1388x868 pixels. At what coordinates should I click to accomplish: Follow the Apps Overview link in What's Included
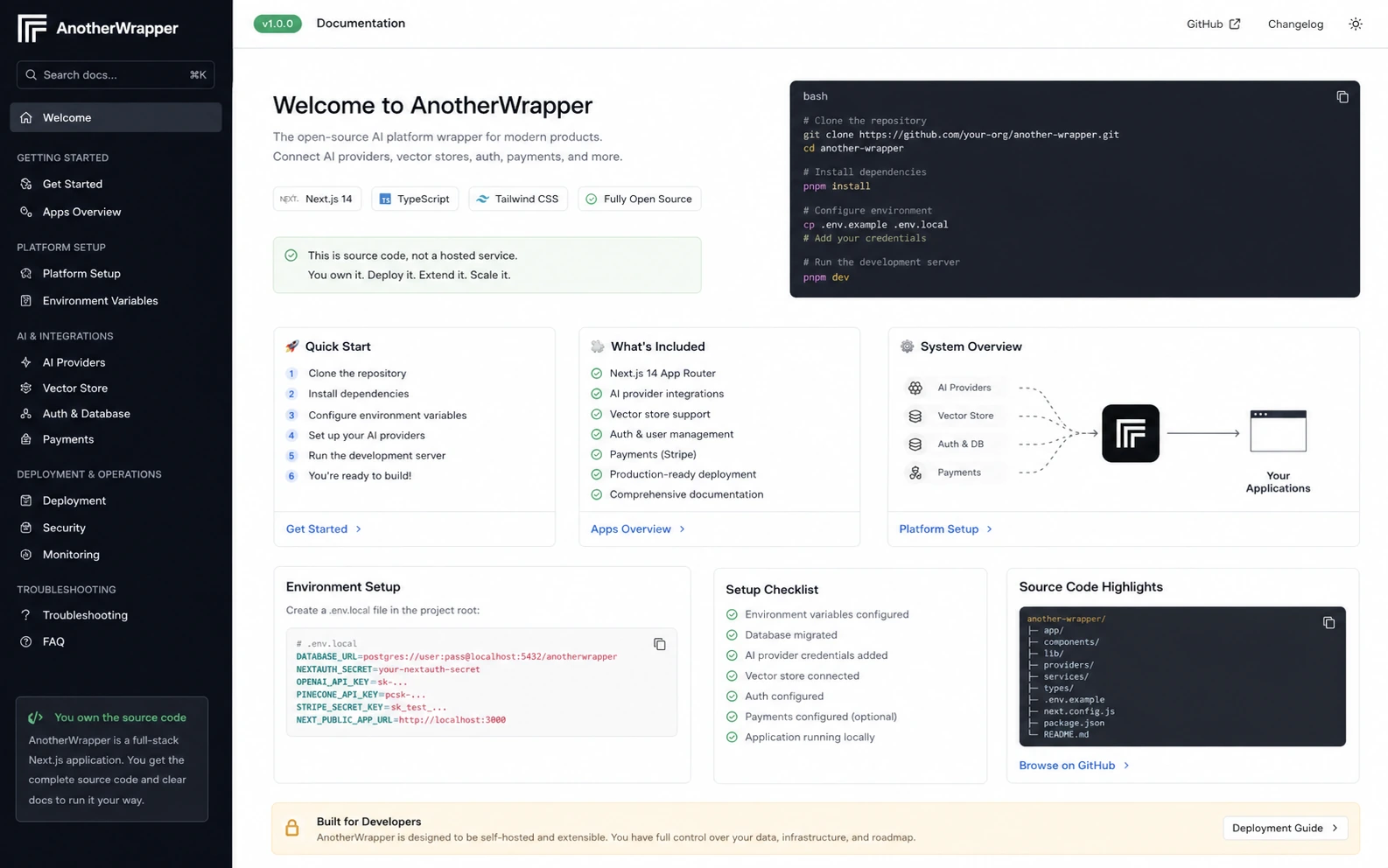pyautogui.click(x=637, y=529)
